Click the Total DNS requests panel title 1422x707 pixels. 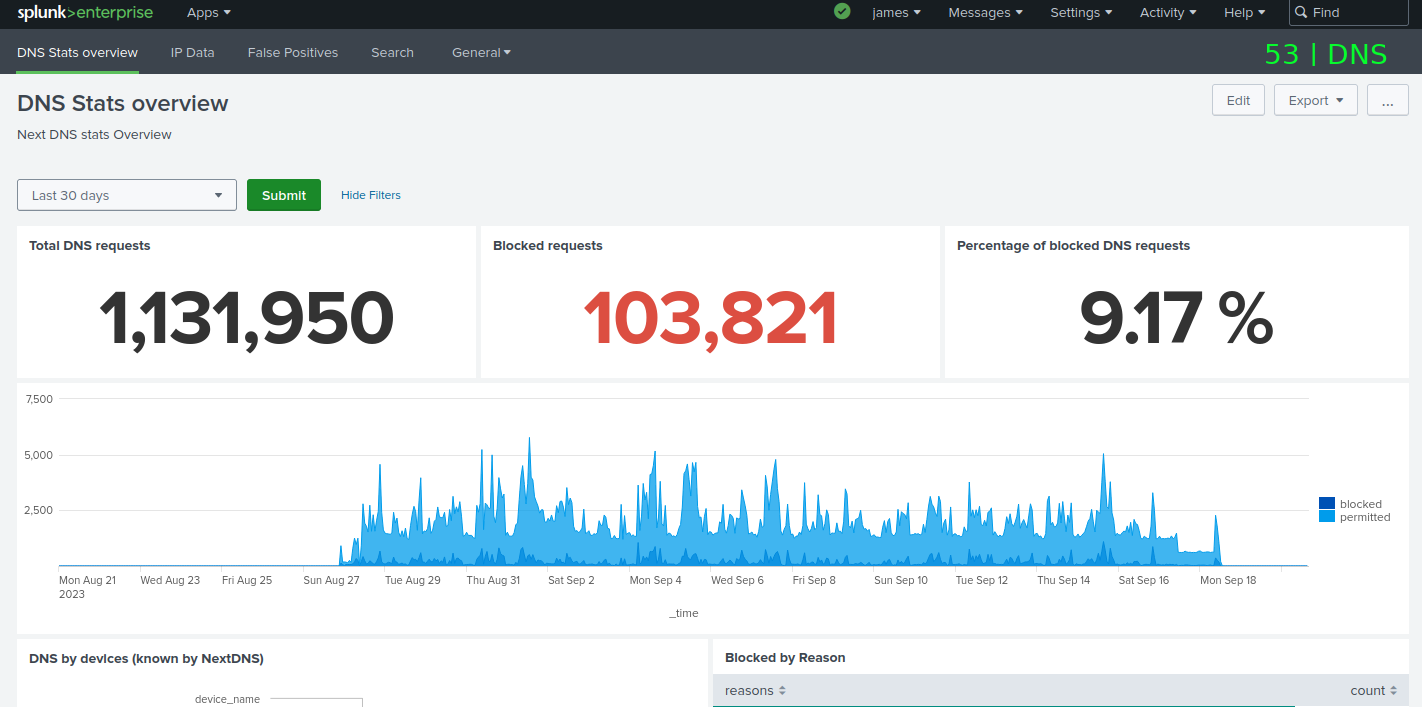pos(90,245)
